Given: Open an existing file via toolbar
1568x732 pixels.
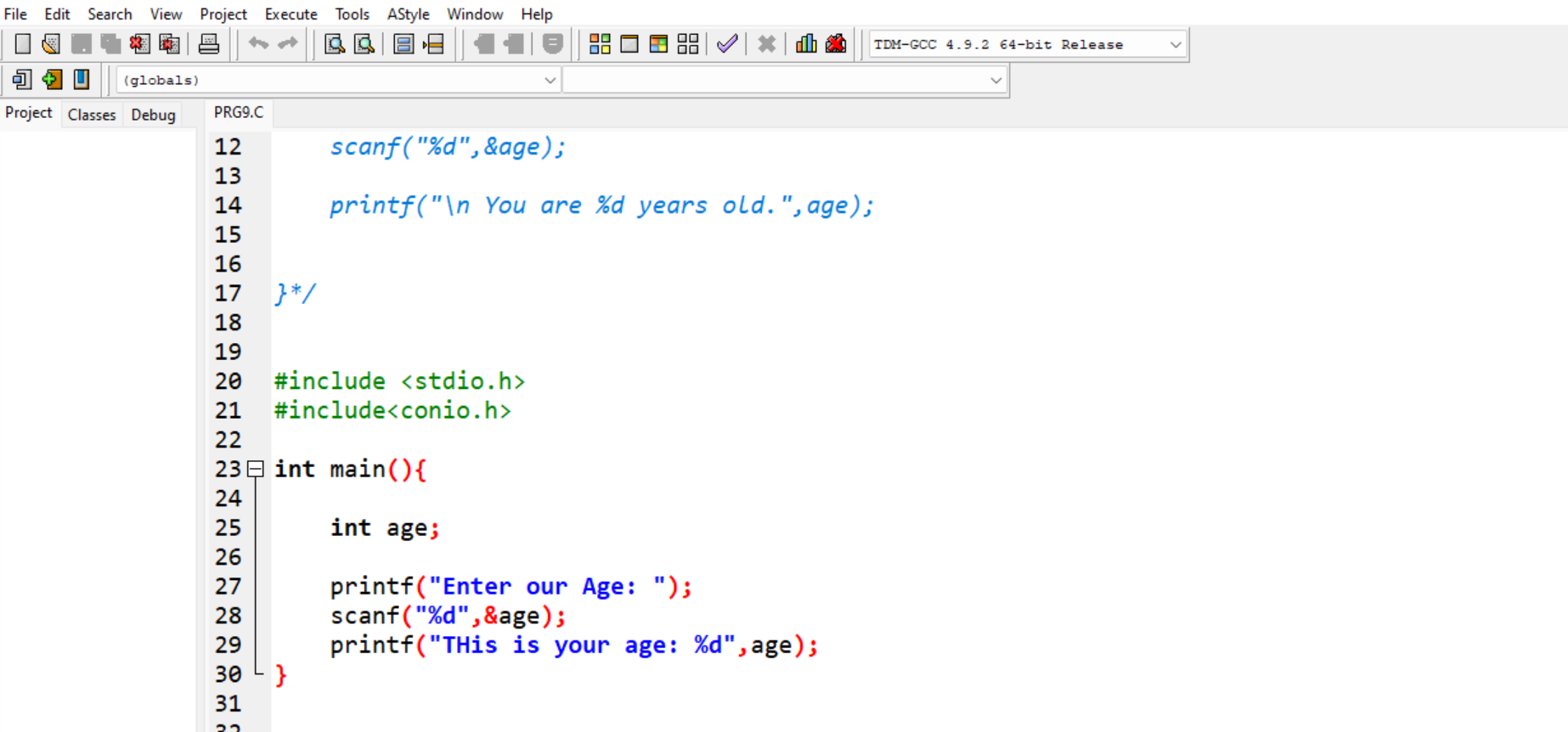Looking at the screenshot, I should coord(51,44).
